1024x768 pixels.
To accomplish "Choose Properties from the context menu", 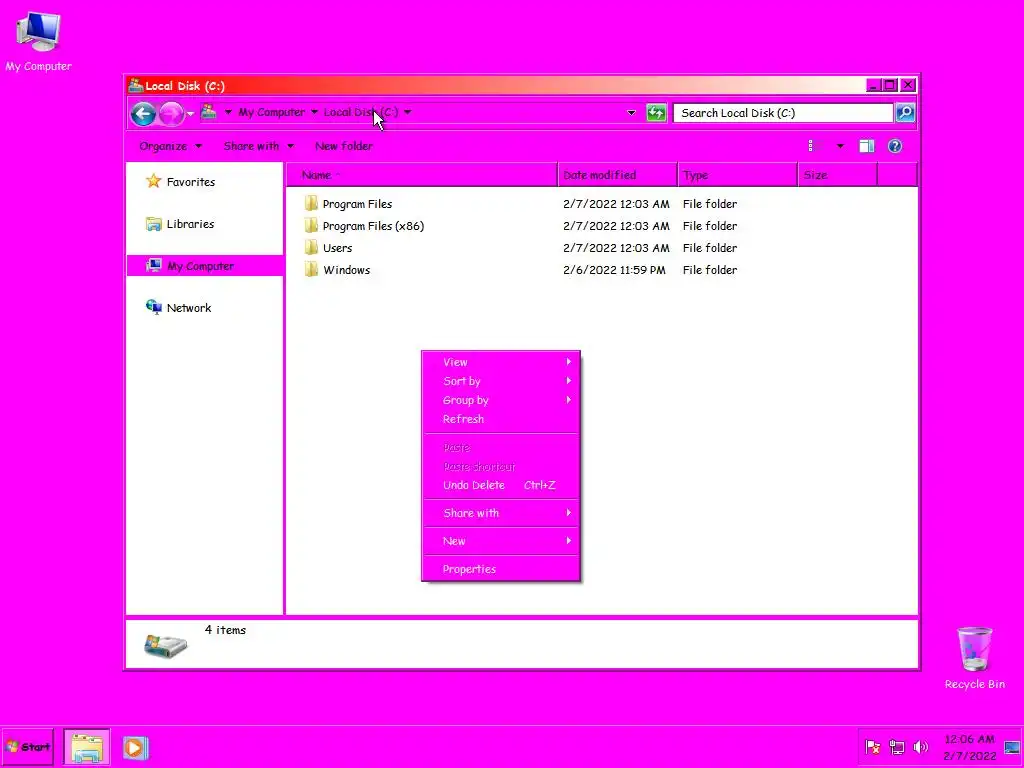I will coord(501,569).
